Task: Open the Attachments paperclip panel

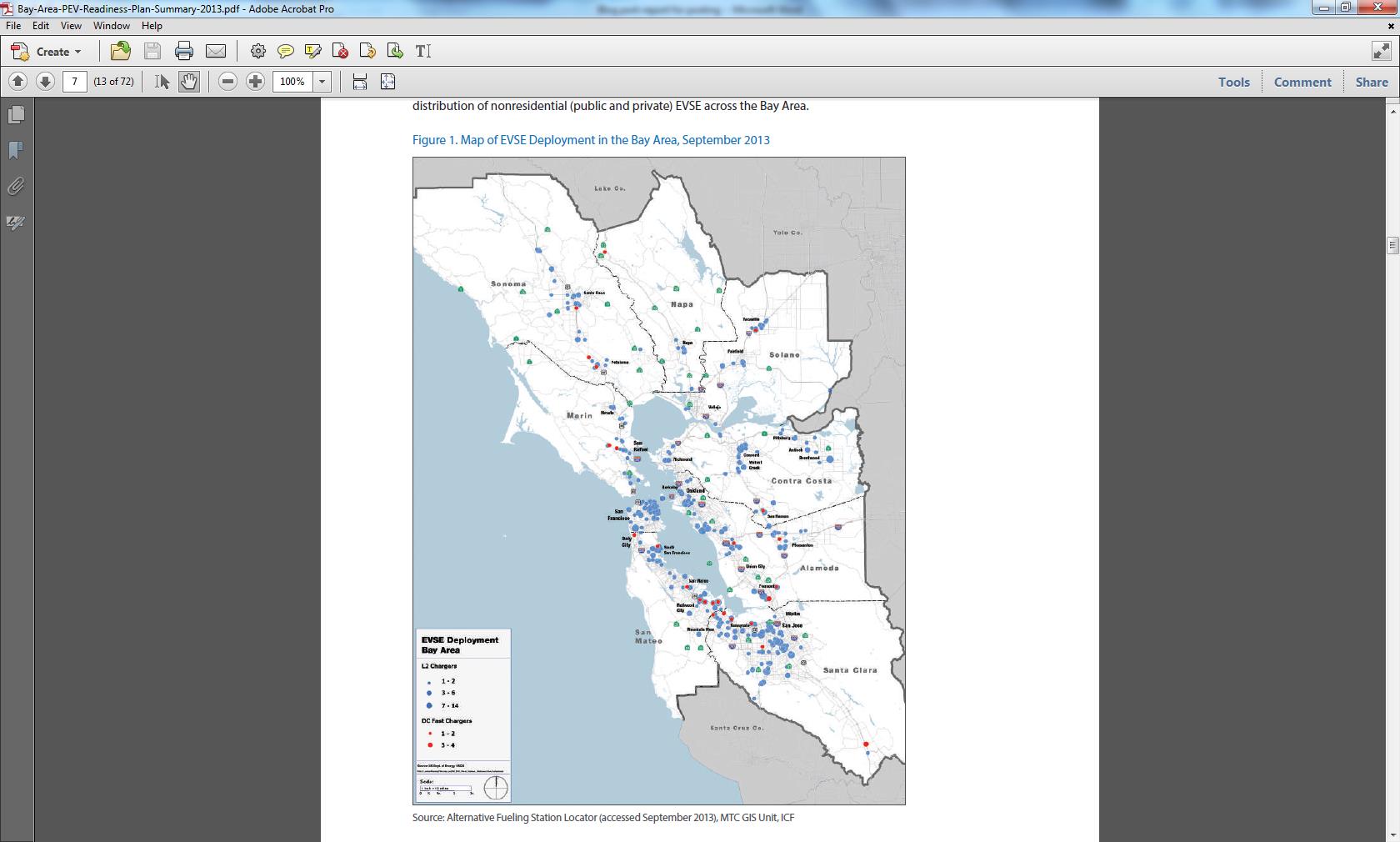Action: pyautogui.click(x=16, y=187)
